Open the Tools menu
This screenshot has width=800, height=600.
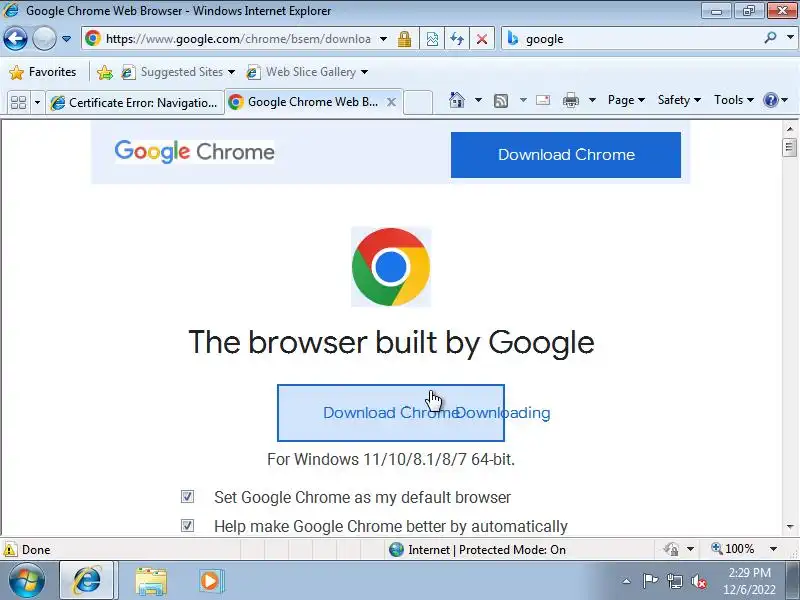[734, 100]
